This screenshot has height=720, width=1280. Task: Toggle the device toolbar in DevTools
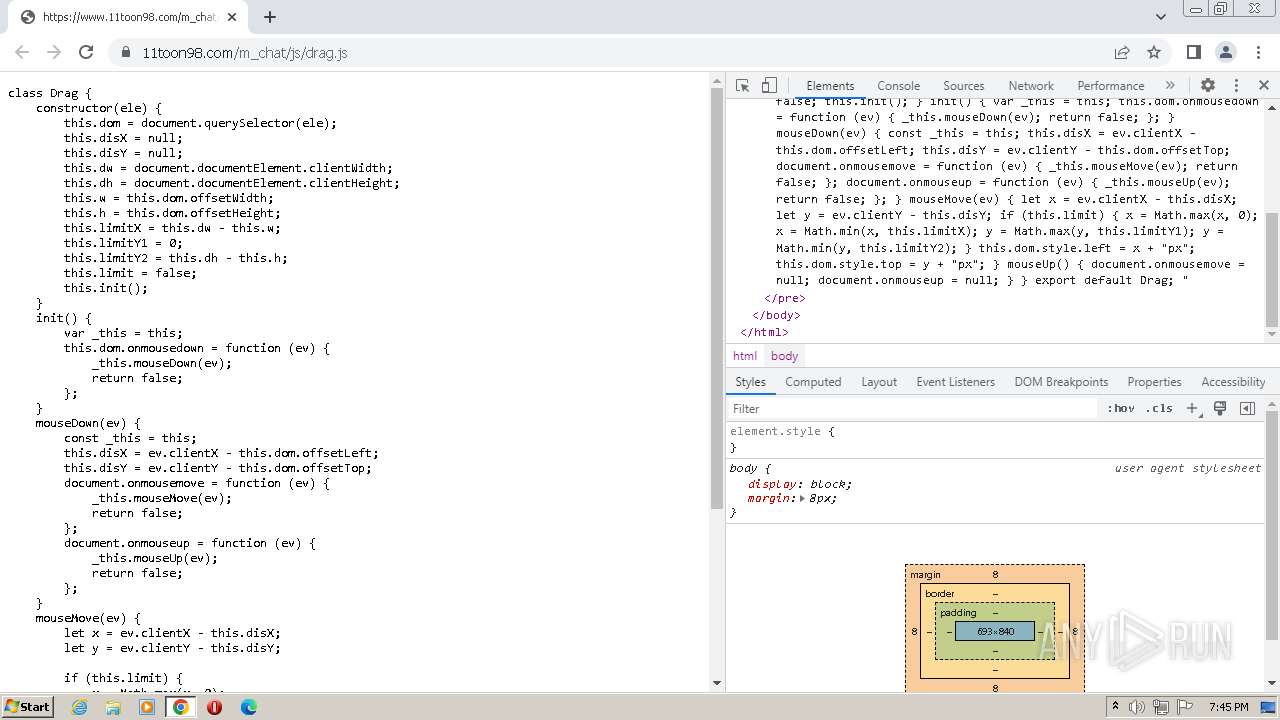pos(769,86)
